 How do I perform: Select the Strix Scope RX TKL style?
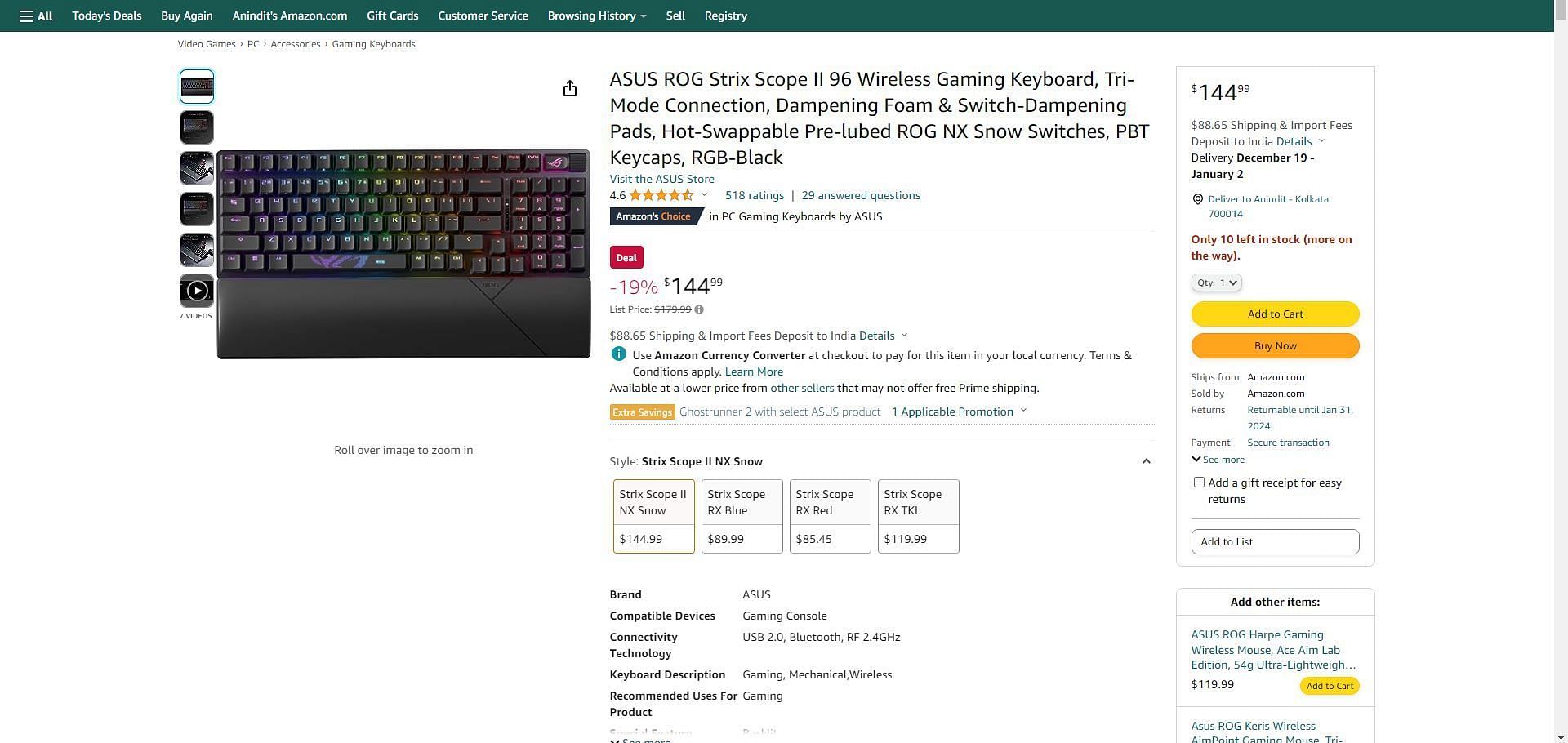coord(918,516)
